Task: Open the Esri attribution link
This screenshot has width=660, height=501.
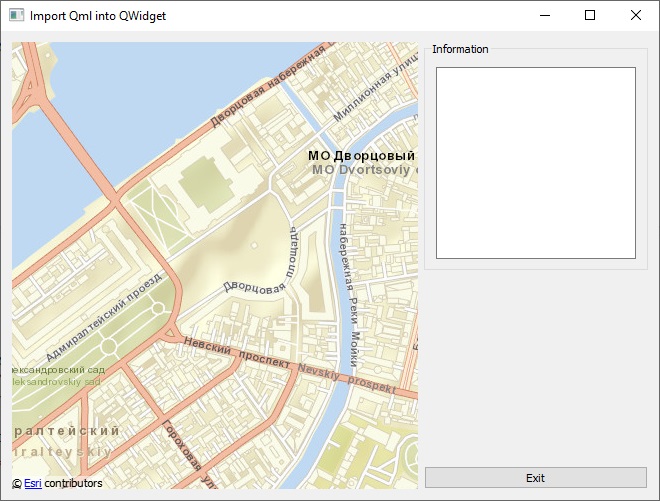Action: click(x=33, y=483)
